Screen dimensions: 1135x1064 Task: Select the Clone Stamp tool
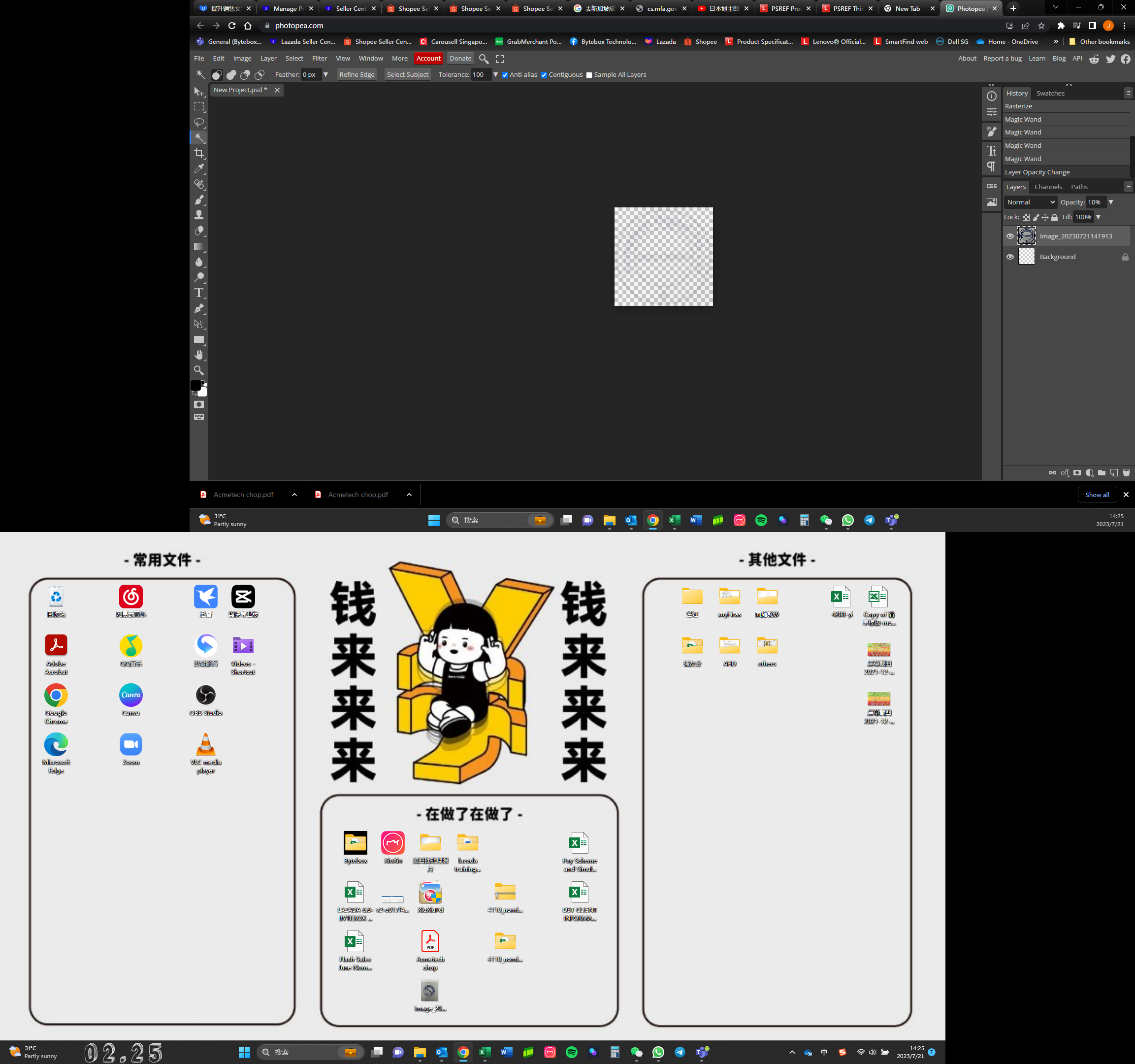click(x=198, y=215)
